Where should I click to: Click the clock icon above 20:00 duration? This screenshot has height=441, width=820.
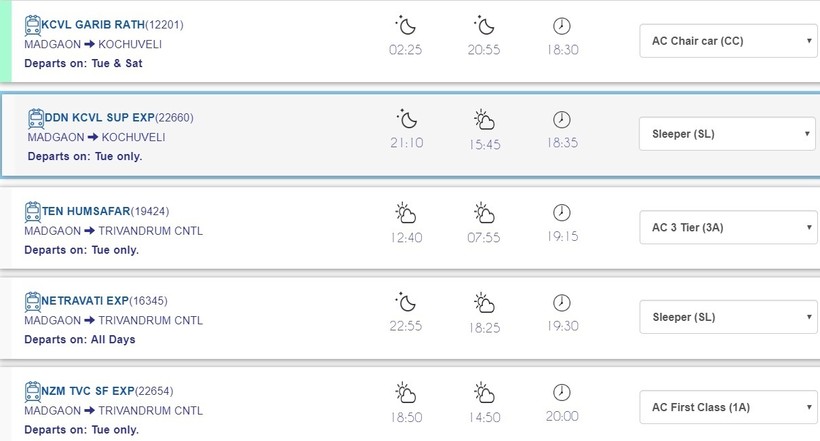coord(562,392)
